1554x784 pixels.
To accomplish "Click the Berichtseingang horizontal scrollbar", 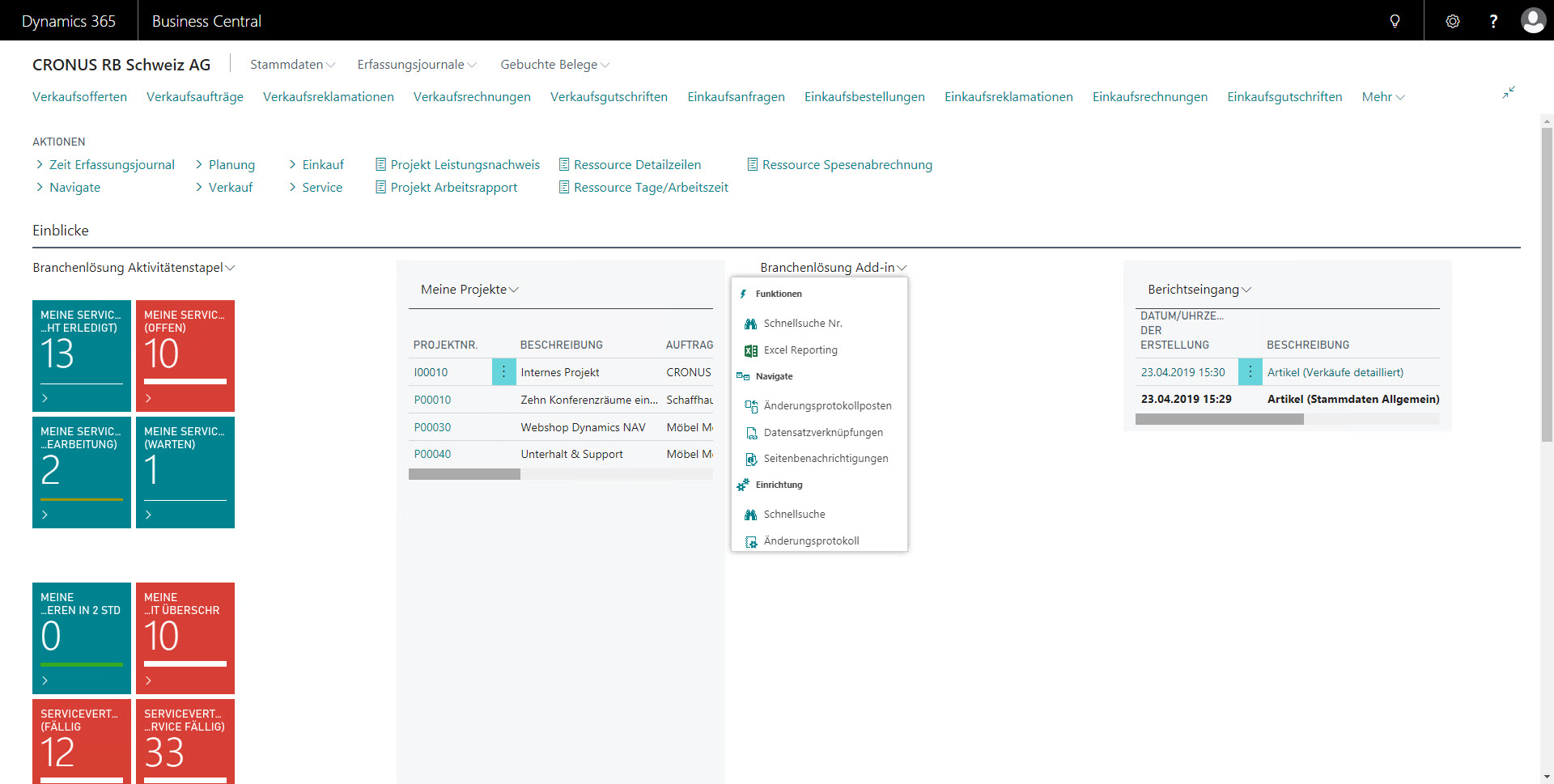I will click(x=1220, y=419).
